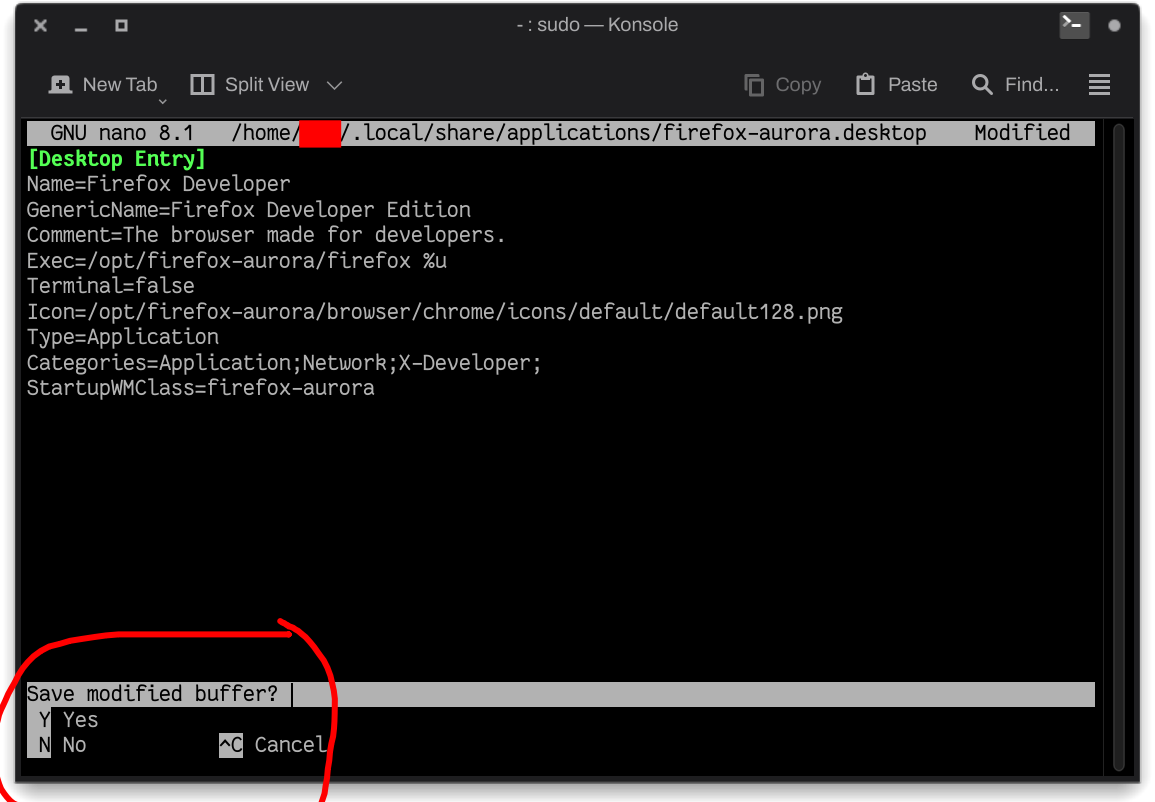Click the 'GenericName=Firefox Developer Edition' line
This screenshot has width=1155, height=802.
pyautogui.click(x=249, y=210)
